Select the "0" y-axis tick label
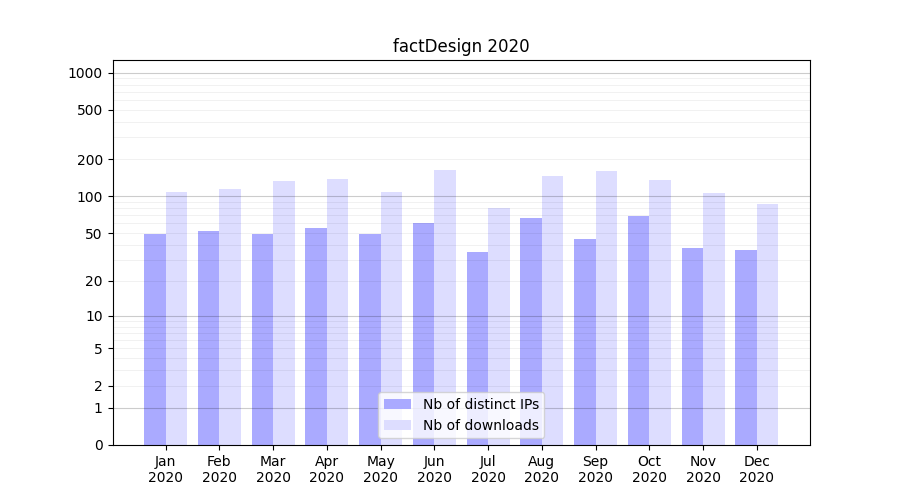 [98, 445]
